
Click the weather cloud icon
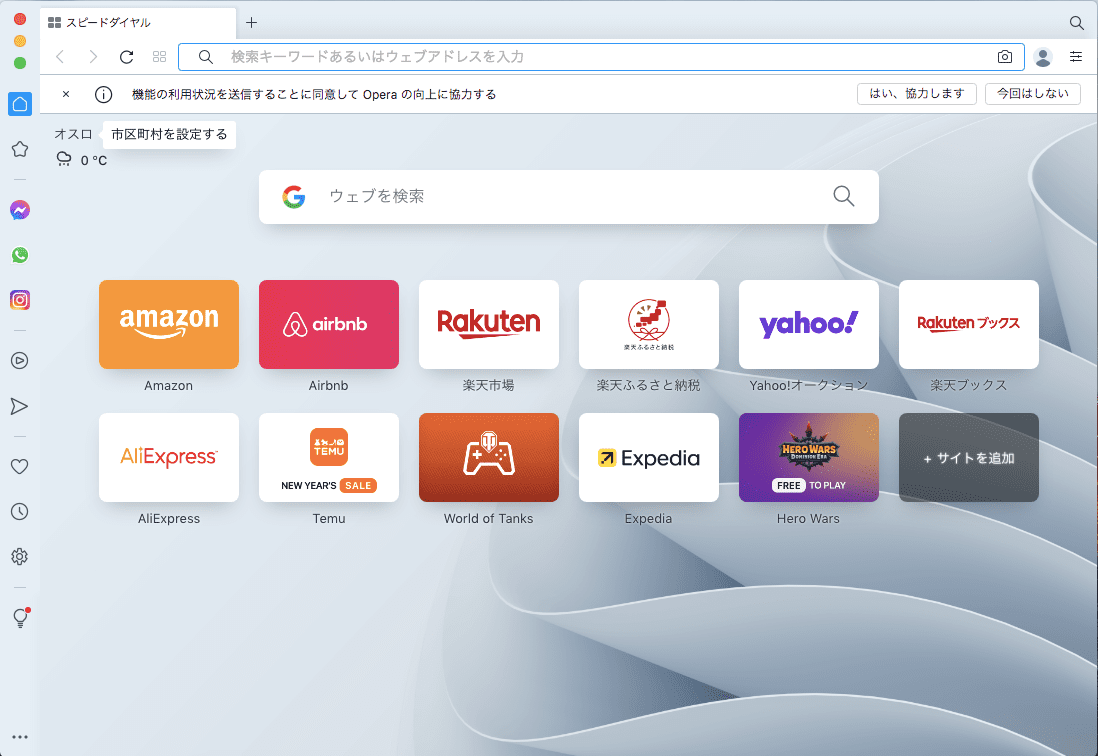point(64,160)
